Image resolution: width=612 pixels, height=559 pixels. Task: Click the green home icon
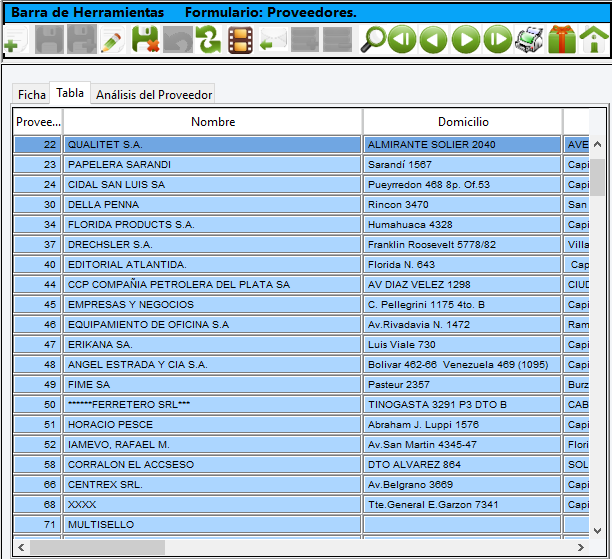point(594,39)
